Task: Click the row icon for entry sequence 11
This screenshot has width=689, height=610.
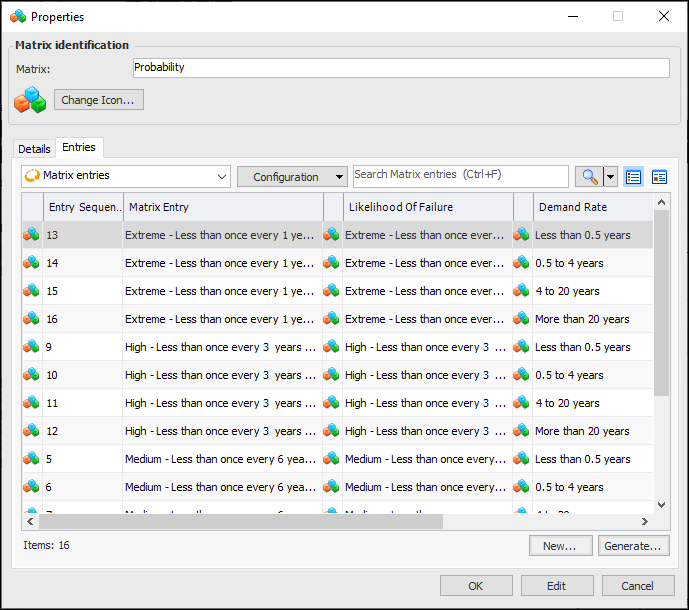Action: (x=31, y=403)
